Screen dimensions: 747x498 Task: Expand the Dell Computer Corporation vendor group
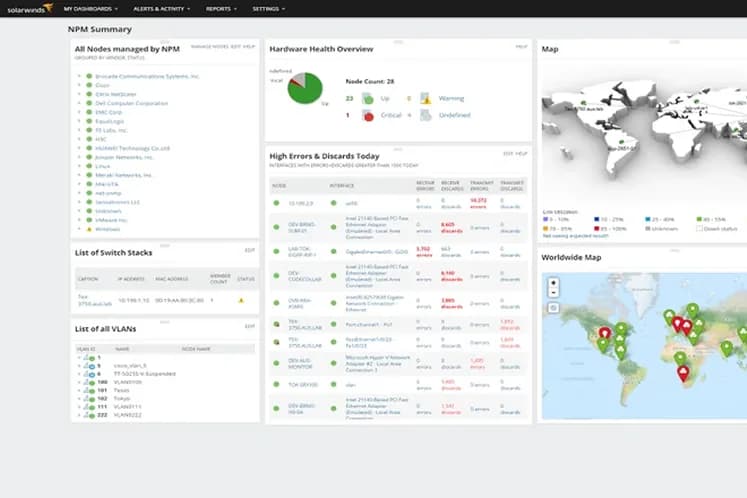pos(79,103)
